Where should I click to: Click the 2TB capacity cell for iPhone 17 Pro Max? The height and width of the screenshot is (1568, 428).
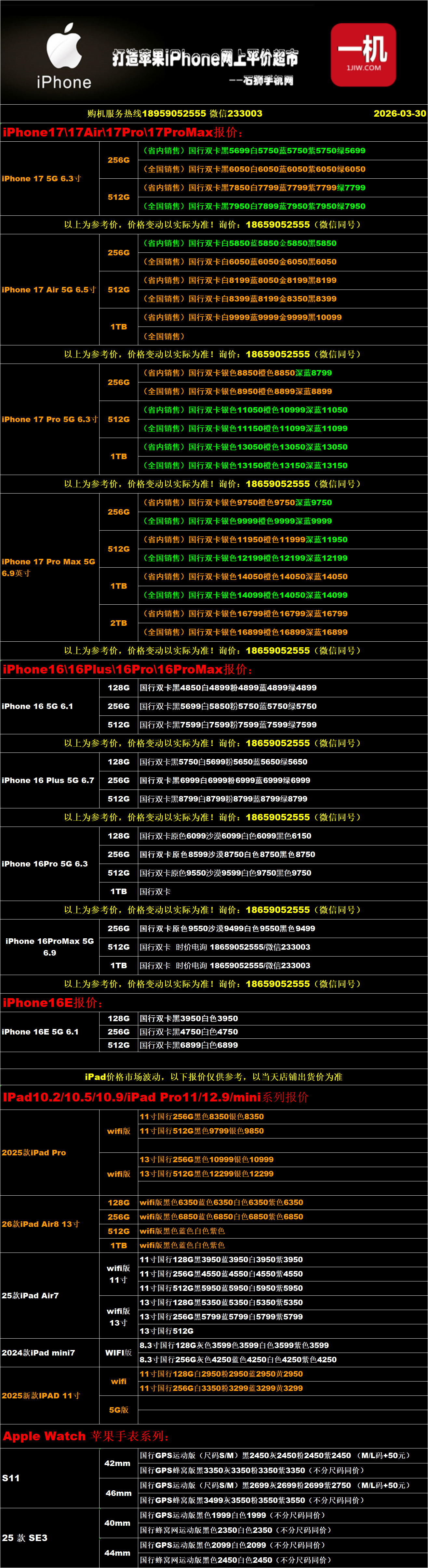(x=118, y=623)
